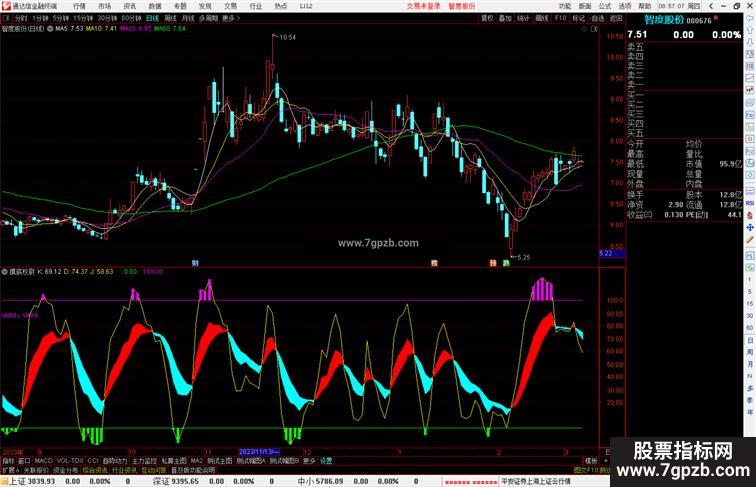The image size is (756, 487).
Task: Open the 综合资讯 tab
Action: (x=95, y=470)
